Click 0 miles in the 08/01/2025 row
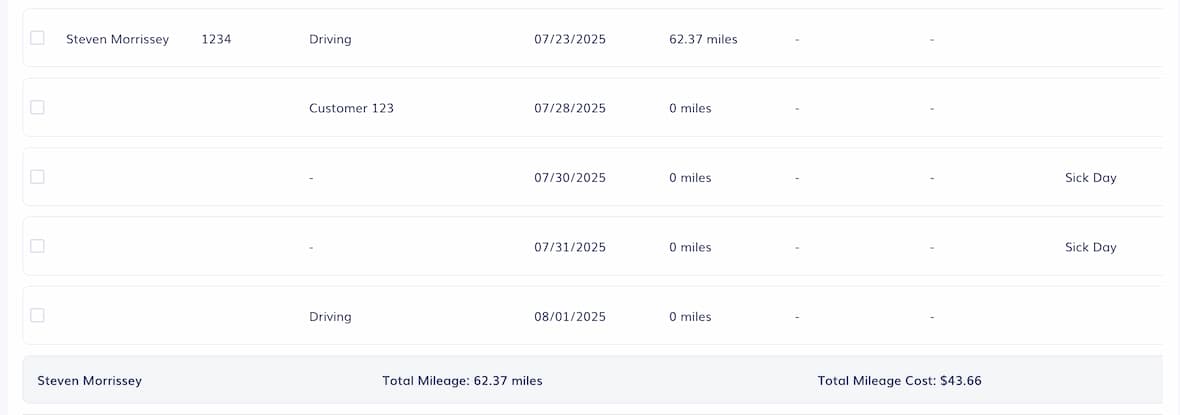 [x=690, y=316]
